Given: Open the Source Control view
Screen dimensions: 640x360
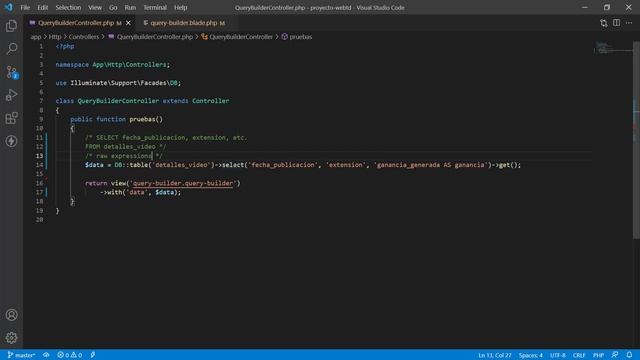Looking at the screenshot, I should tap(11, 72).
